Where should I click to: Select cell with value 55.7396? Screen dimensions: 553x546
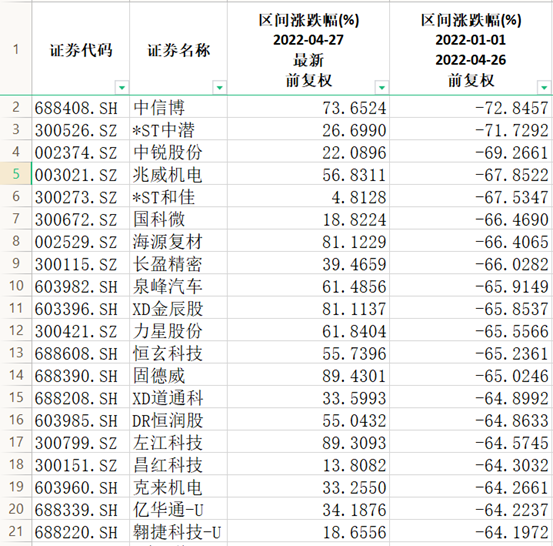click(309, 353)
